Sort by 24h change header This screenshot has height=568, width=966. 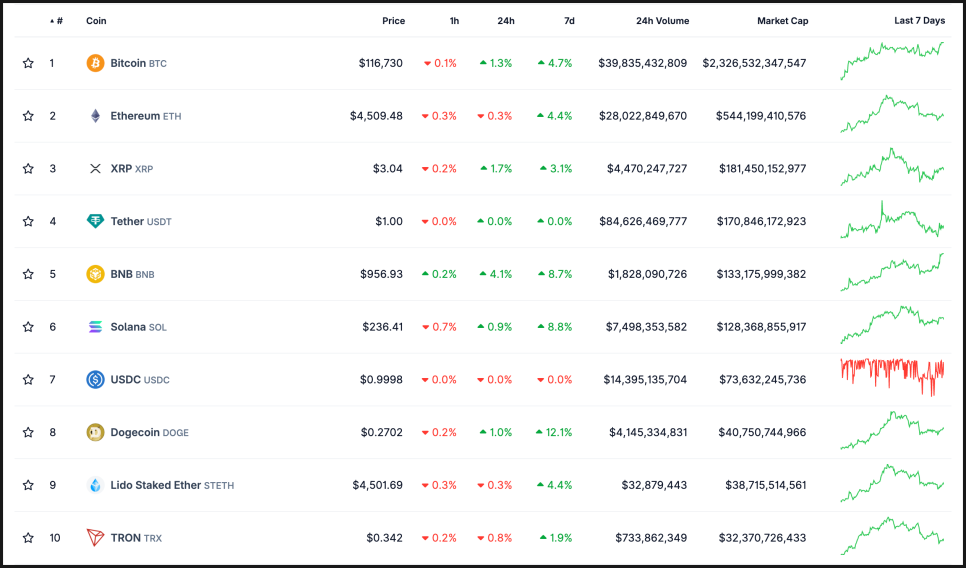pyautogui.click(x=506, y=21)
